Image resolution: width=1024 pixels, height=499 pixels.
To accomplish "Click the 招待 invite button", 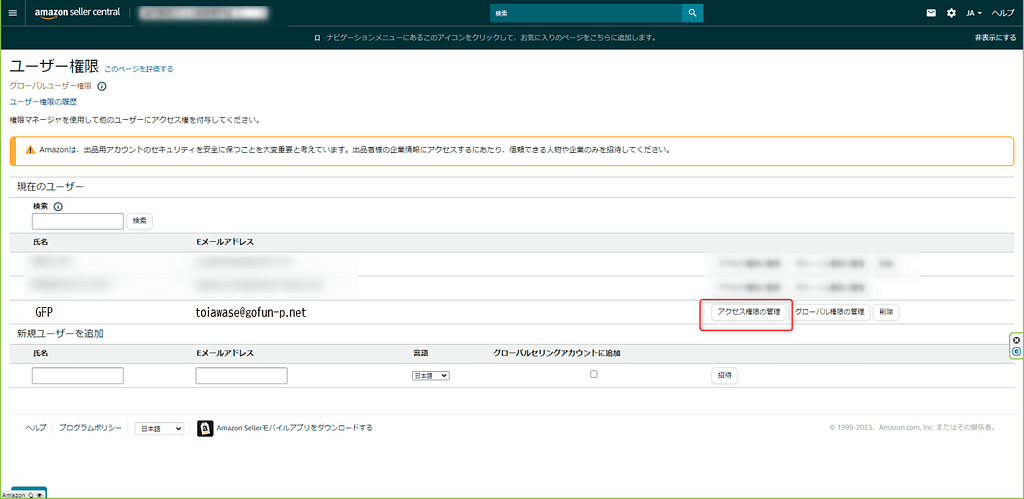I will [724, 375].
